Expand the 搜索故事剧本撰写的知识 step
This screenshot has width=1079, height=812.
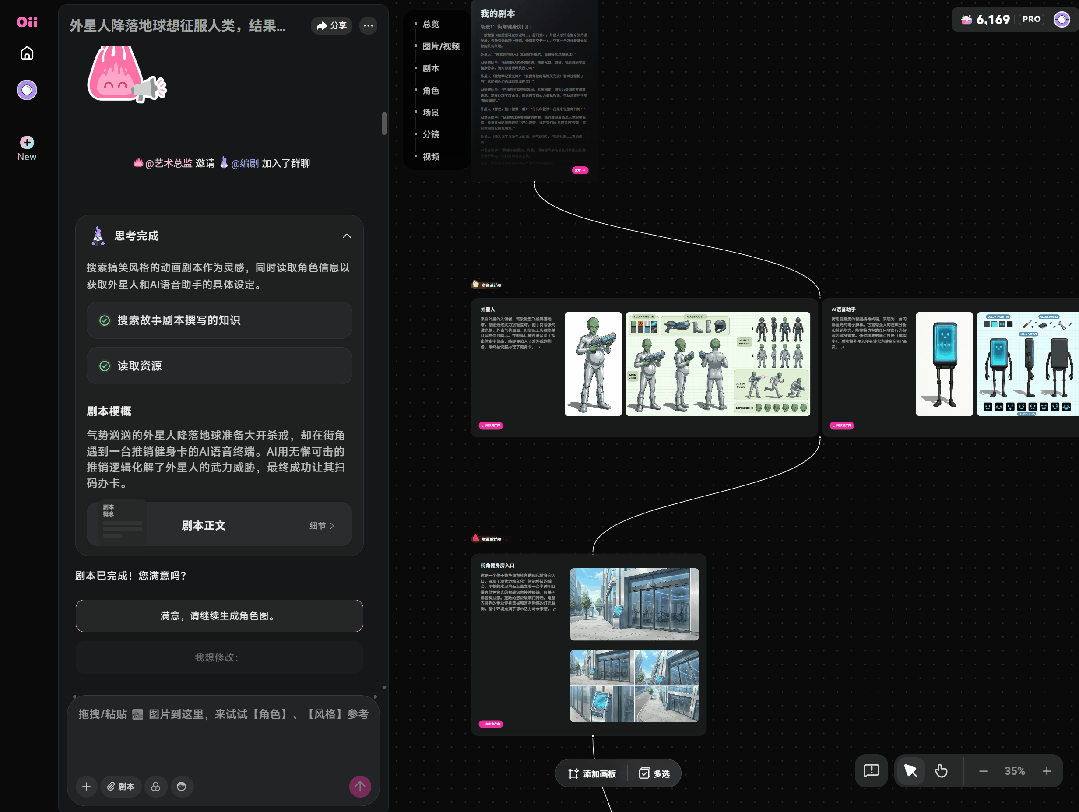220,320
